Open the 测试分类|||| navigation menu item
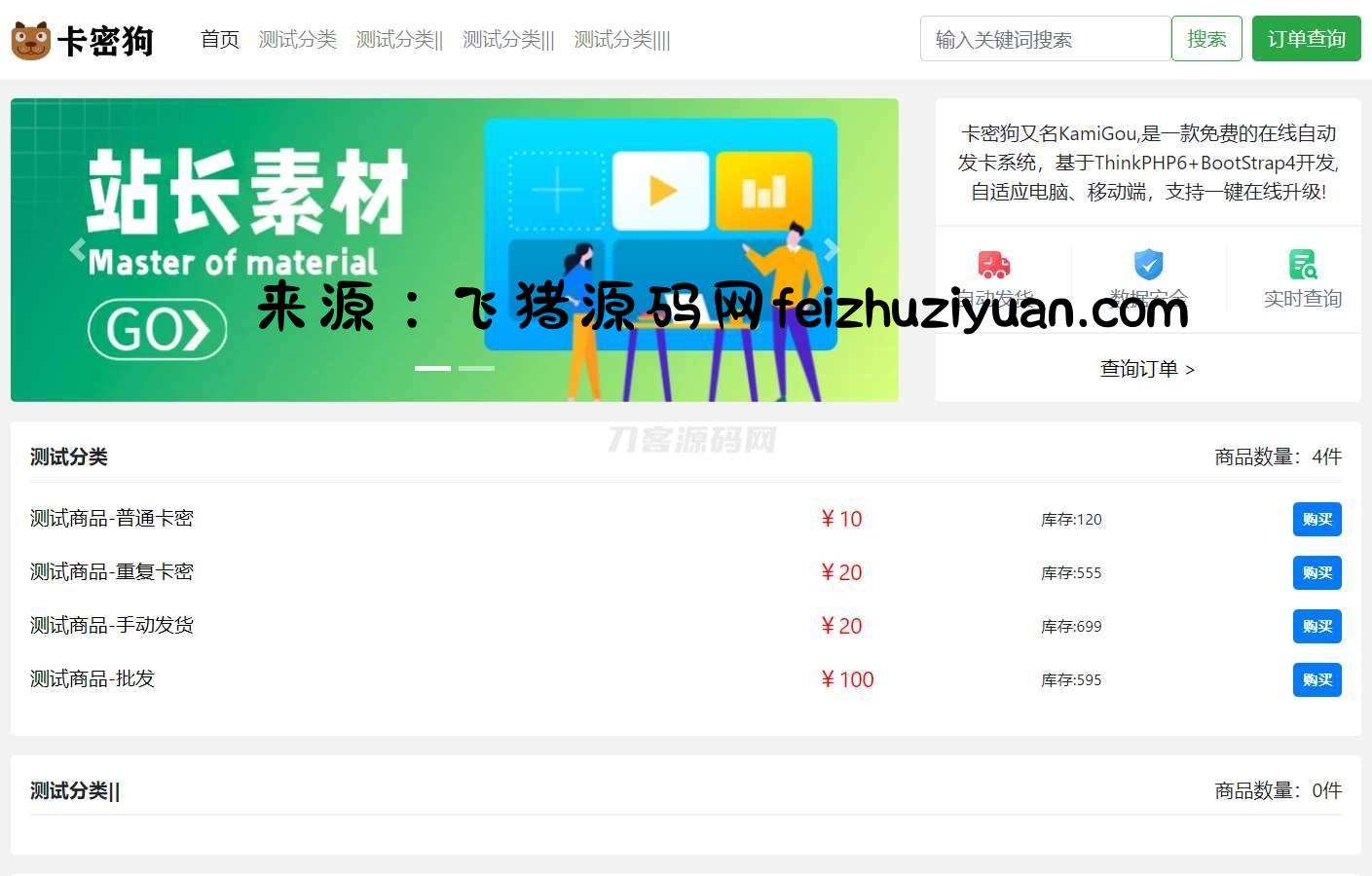Image resolution: width=1372 pixels, height=876 pixels. point(622,40)
